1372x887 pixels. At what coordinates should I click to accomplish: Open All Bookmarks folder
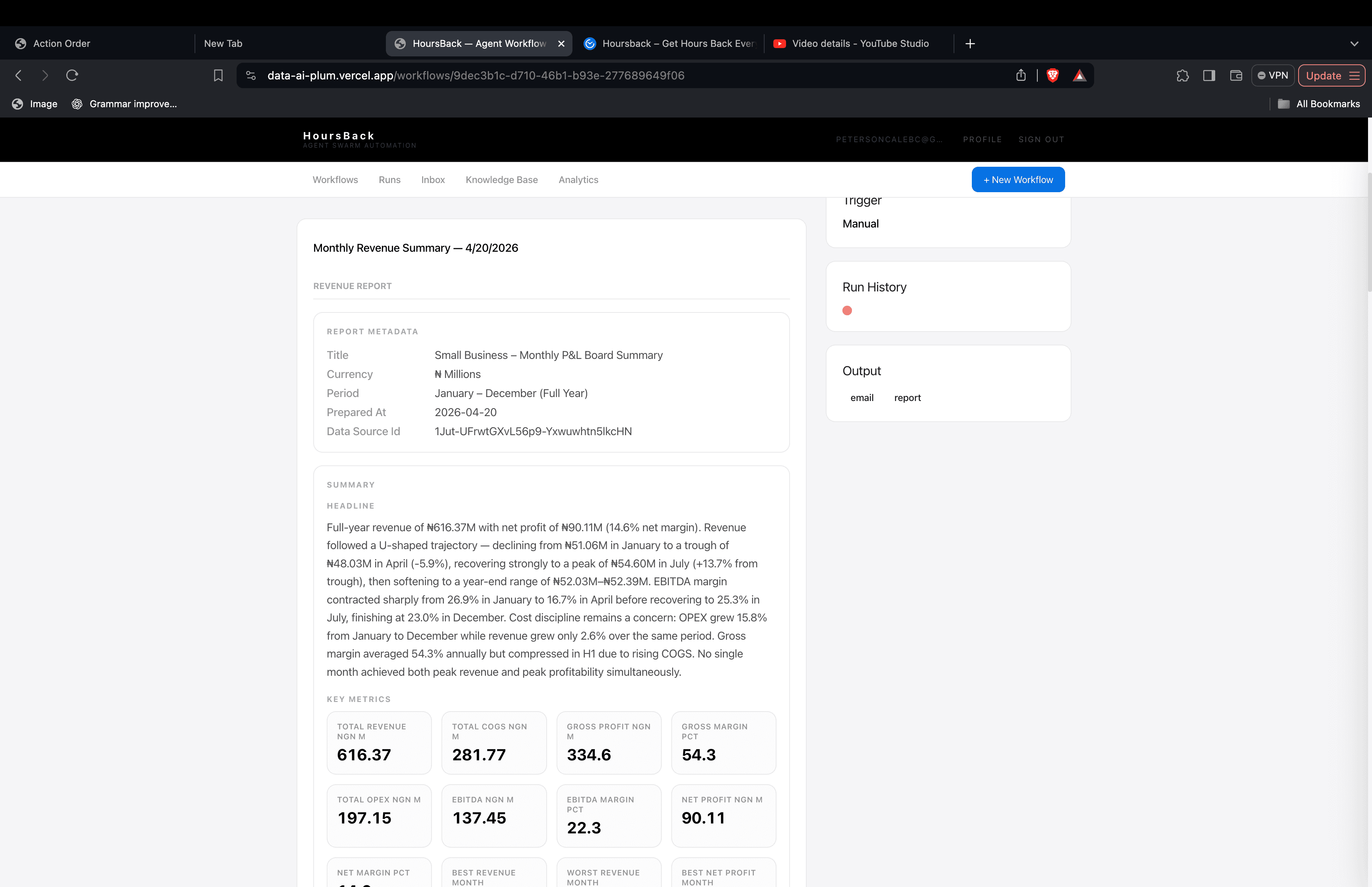1318,104
